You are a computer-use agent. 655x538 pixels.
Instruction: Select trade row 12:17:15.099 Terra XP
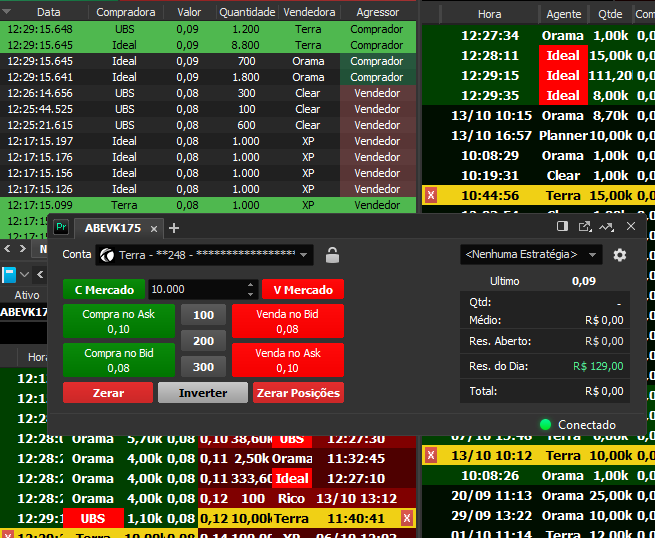208,205
